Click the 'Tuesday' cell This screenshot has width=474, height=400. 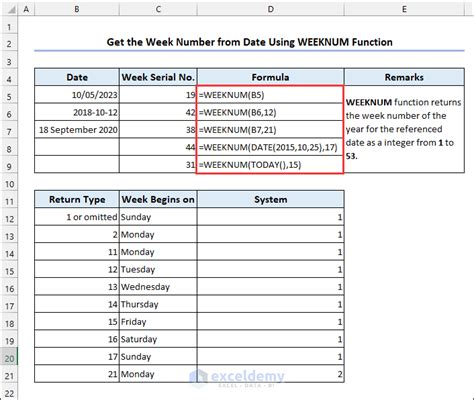[x=158, y=269]
